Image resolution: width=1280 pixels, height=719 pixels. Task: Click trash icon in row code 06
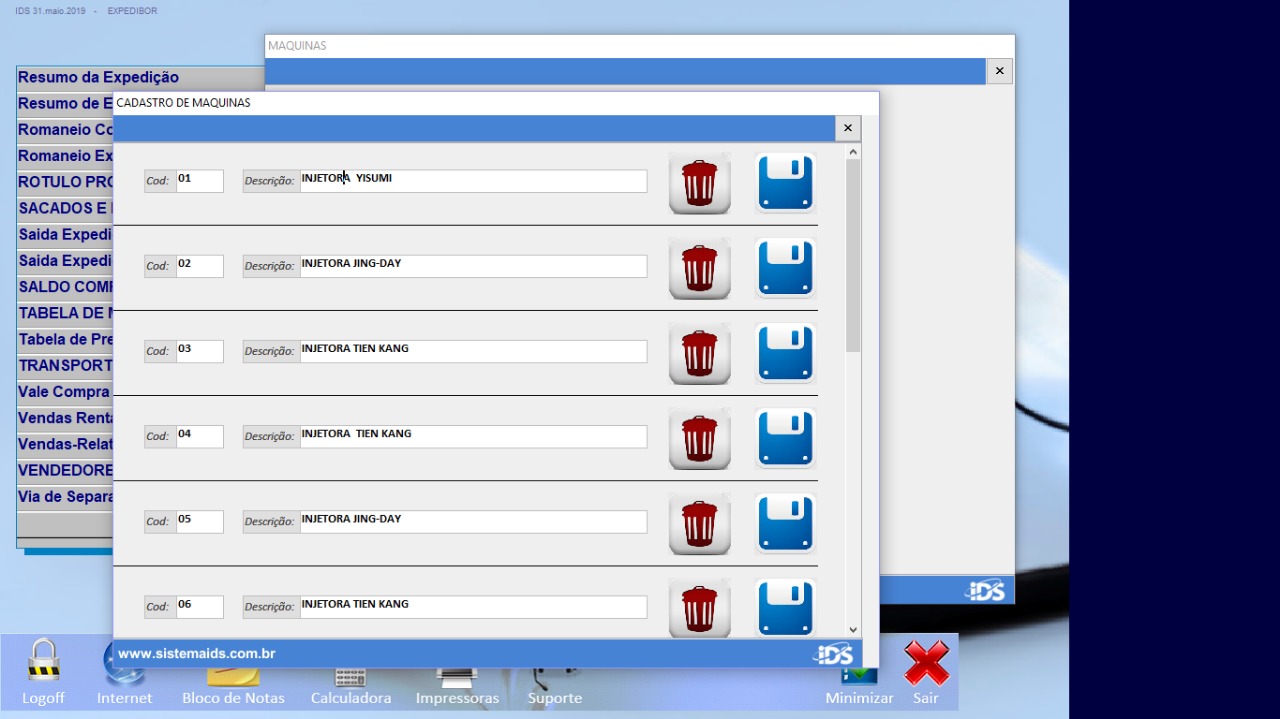[x=700, y=607]
